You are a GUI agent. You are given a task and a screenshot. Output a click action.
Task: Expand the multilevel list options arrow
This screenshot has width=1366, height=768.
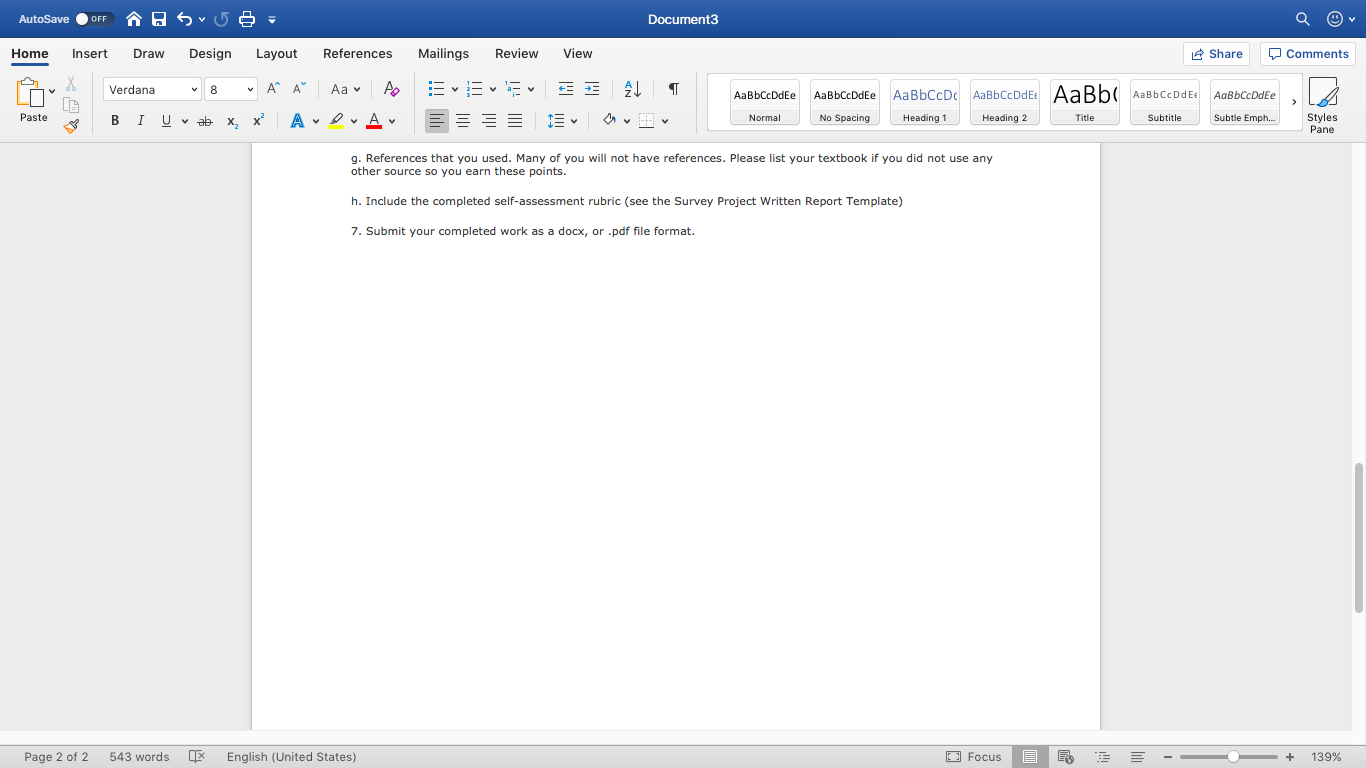(x=531, y=89)
